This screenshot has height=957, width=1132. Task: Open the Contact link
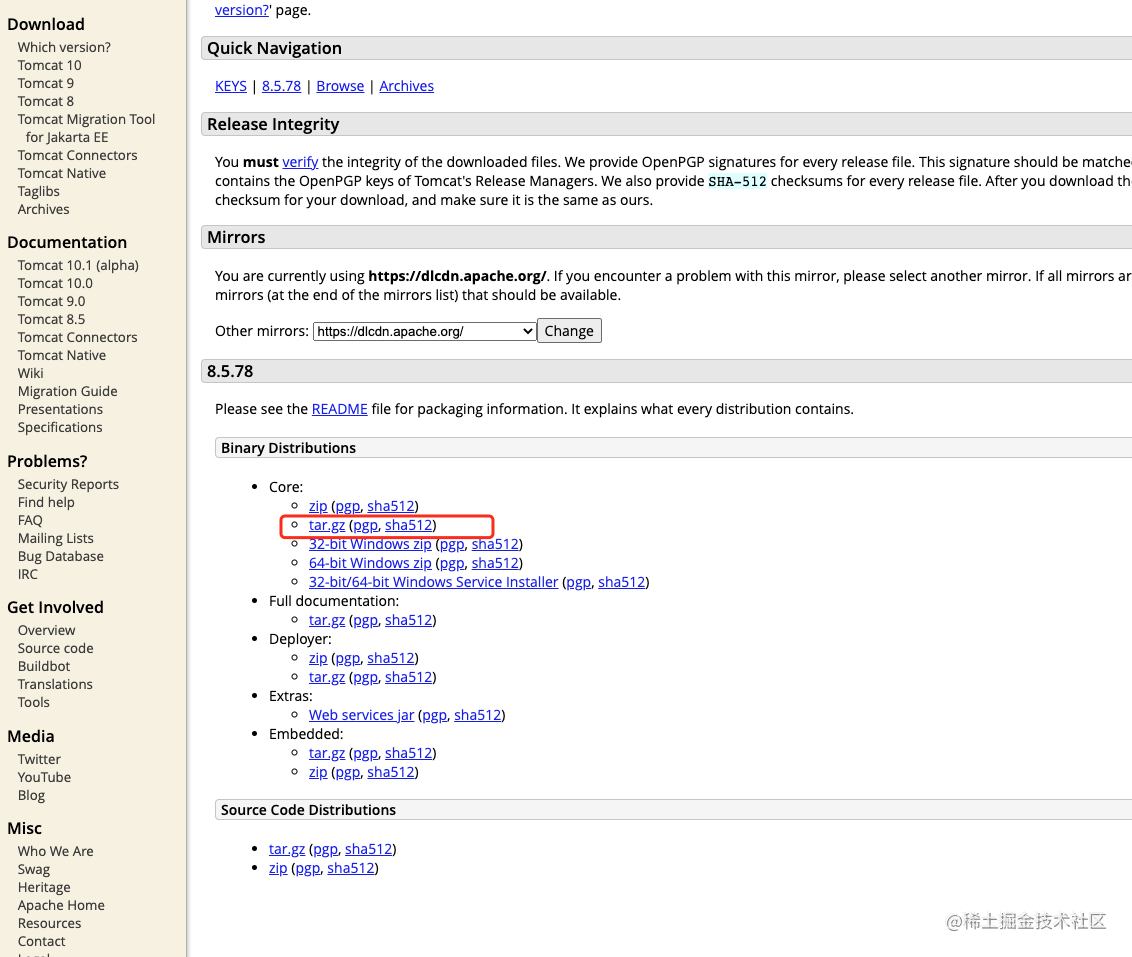point(42,942)
